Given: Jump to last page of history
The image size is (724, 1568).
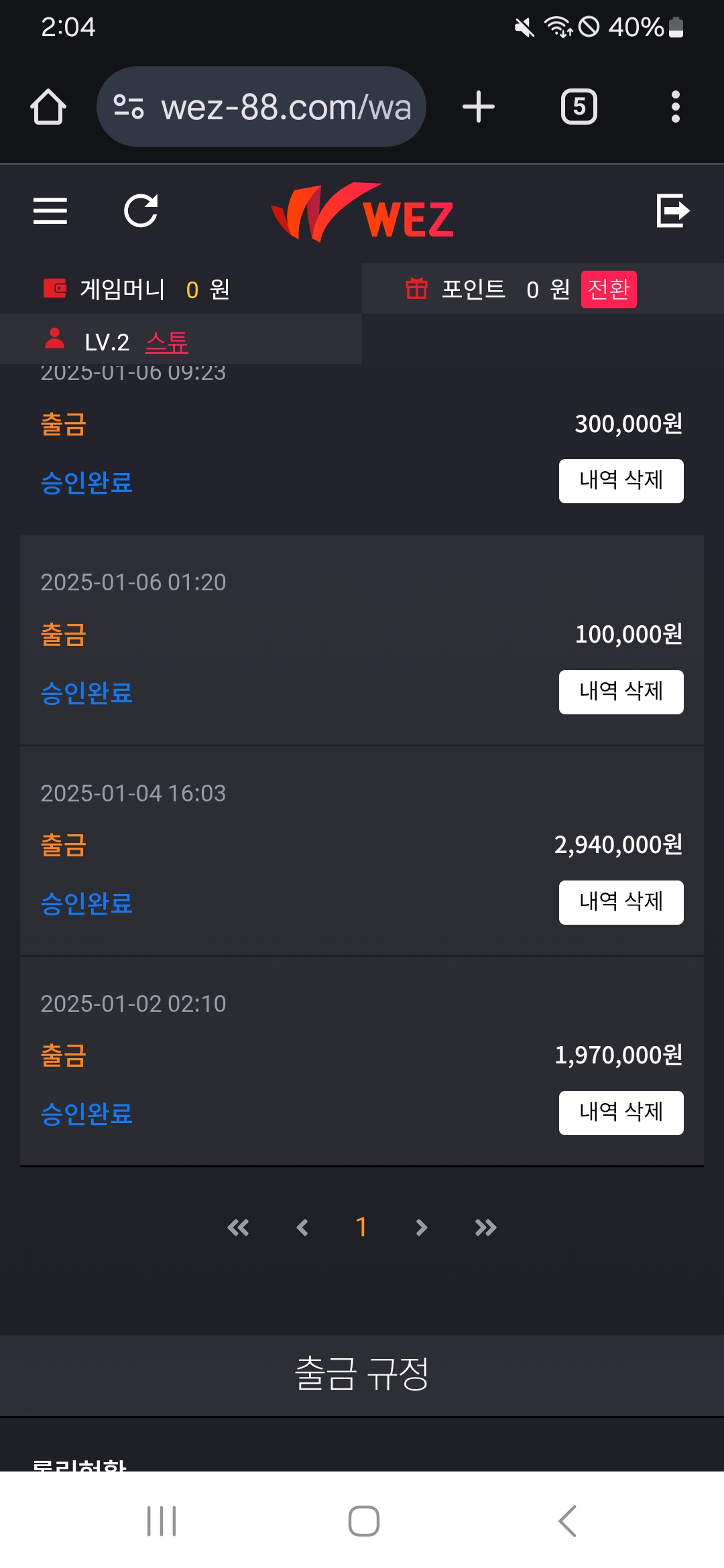Looking at the screenshot, I should click(x=485, y=1228).
